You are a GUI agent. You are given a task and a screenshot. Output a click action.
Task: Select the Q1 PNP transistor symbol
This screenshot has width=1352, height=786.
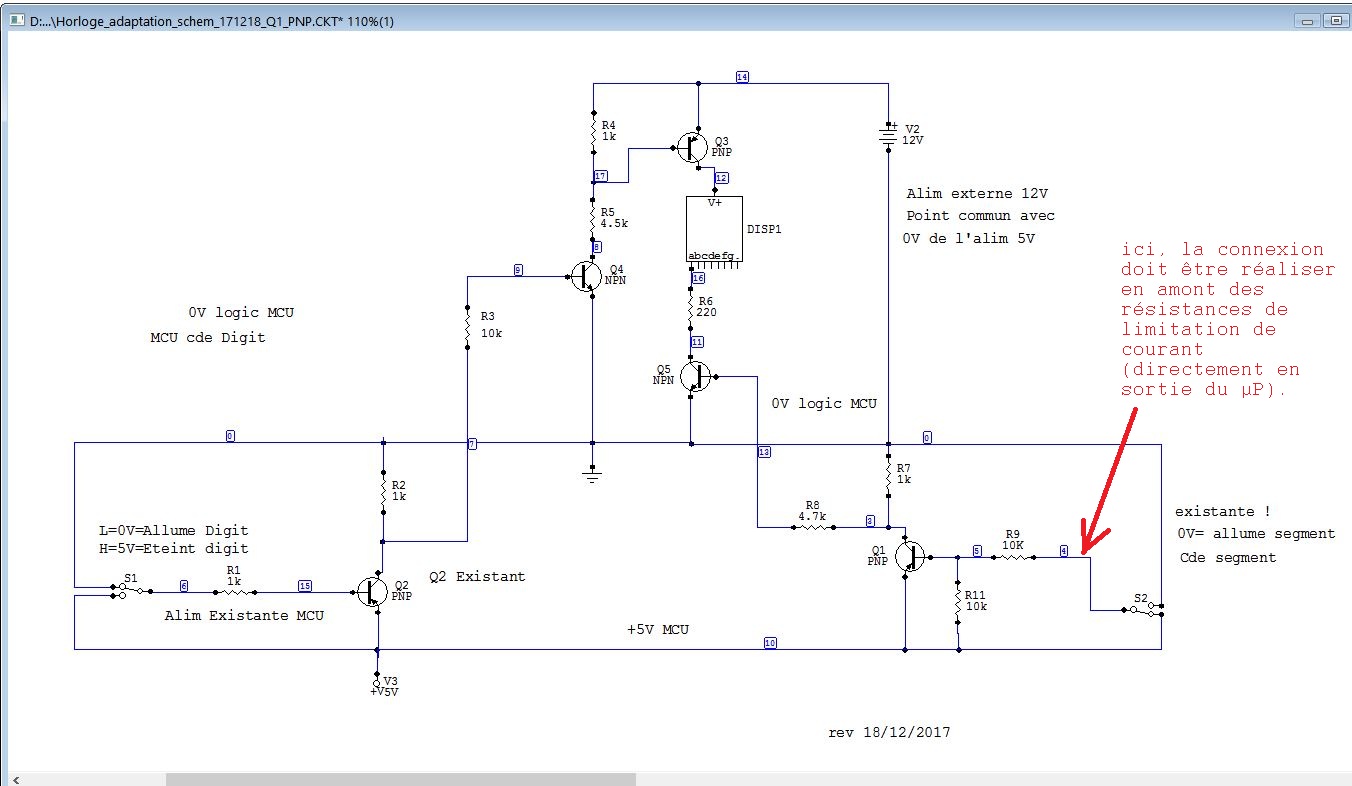pyautogui.click(x=910, y=556)
